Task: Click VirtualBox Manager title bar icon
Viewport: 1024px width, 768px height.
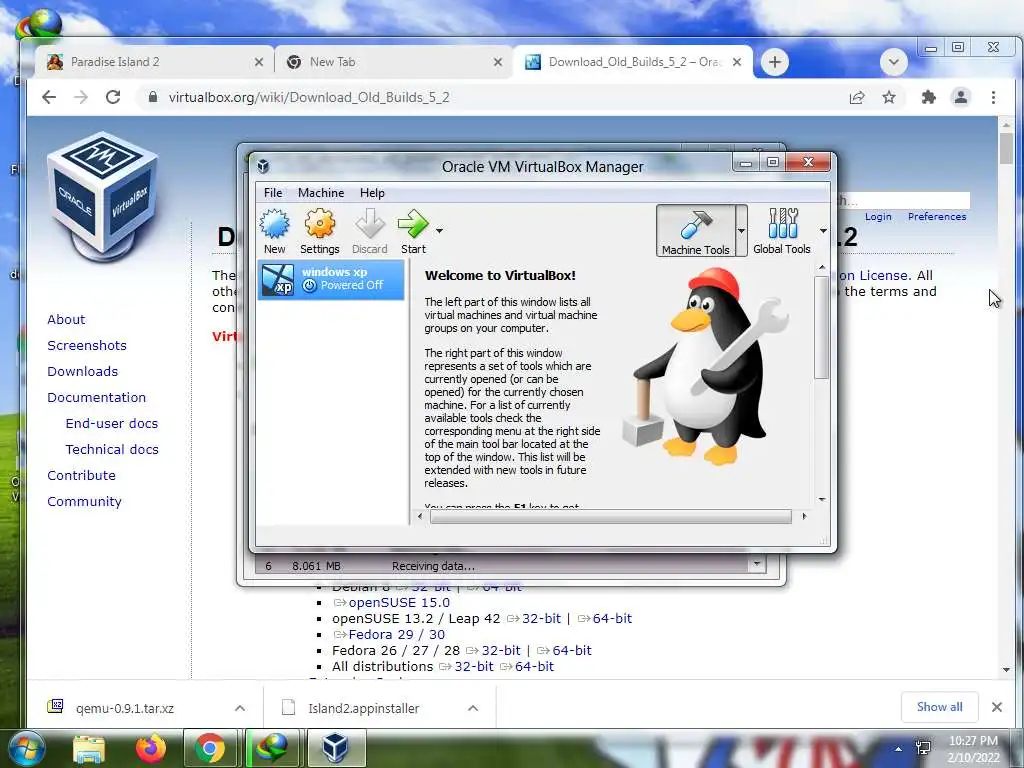Action: (x=263, y=166)
